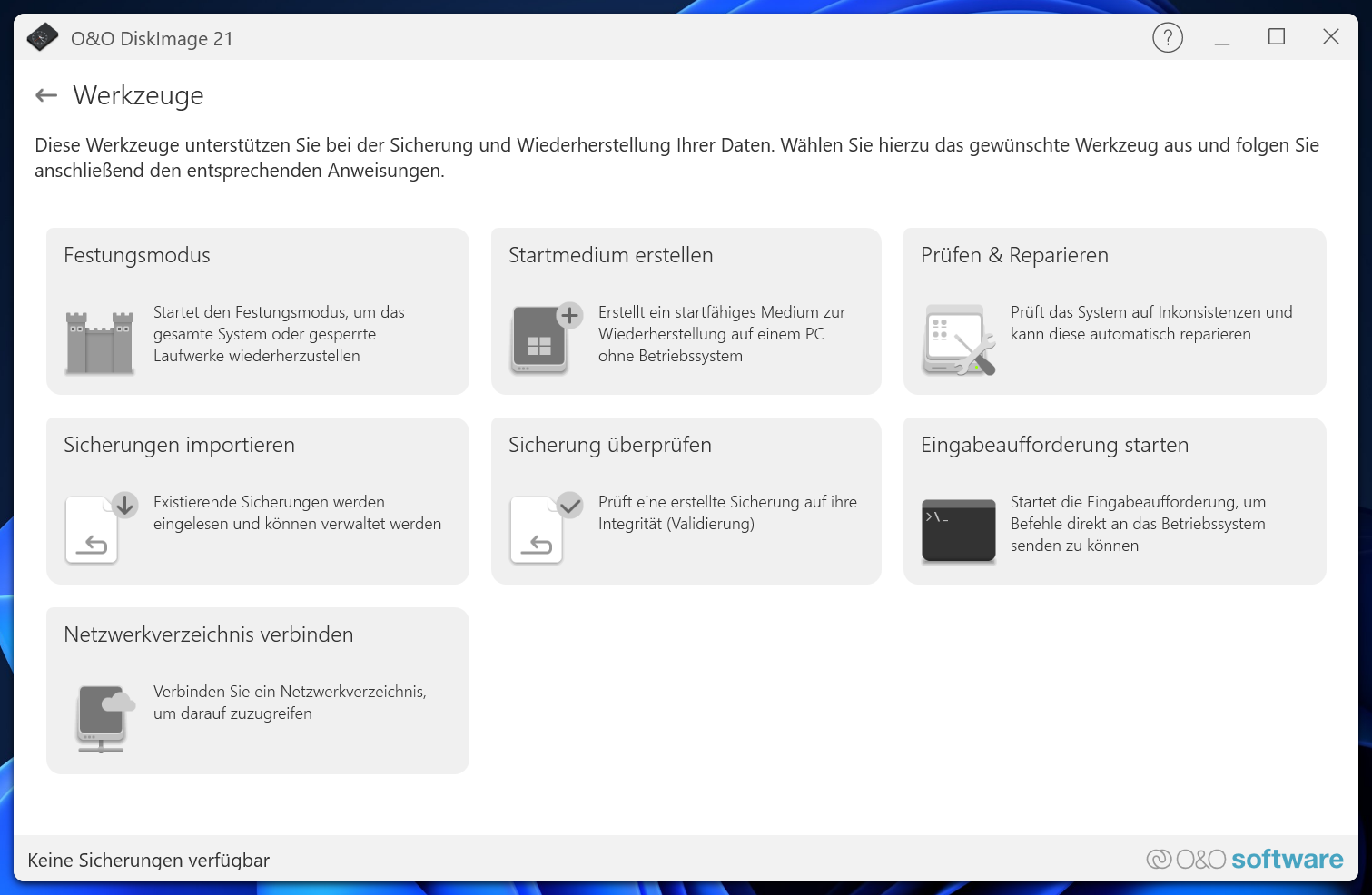Launch Eingabeaufforderung starten
The image size is (1372, 895).
1114,501
